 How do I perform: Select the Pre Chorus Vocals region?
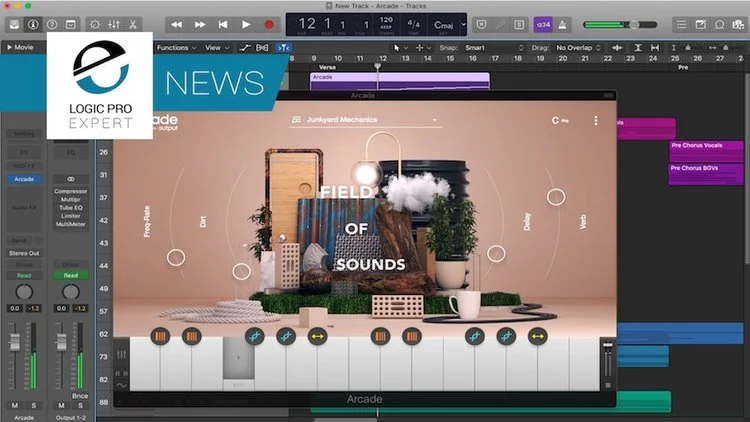click(706, 152)
